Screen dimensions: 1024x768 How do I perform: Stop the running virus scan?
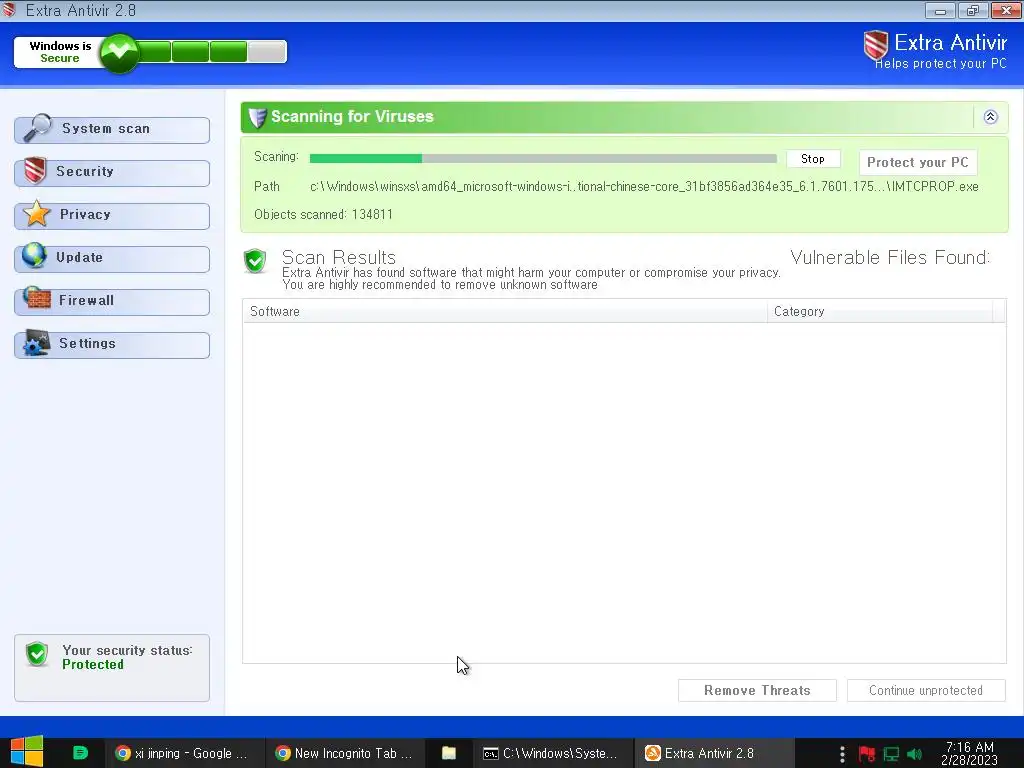coord(812,159)
